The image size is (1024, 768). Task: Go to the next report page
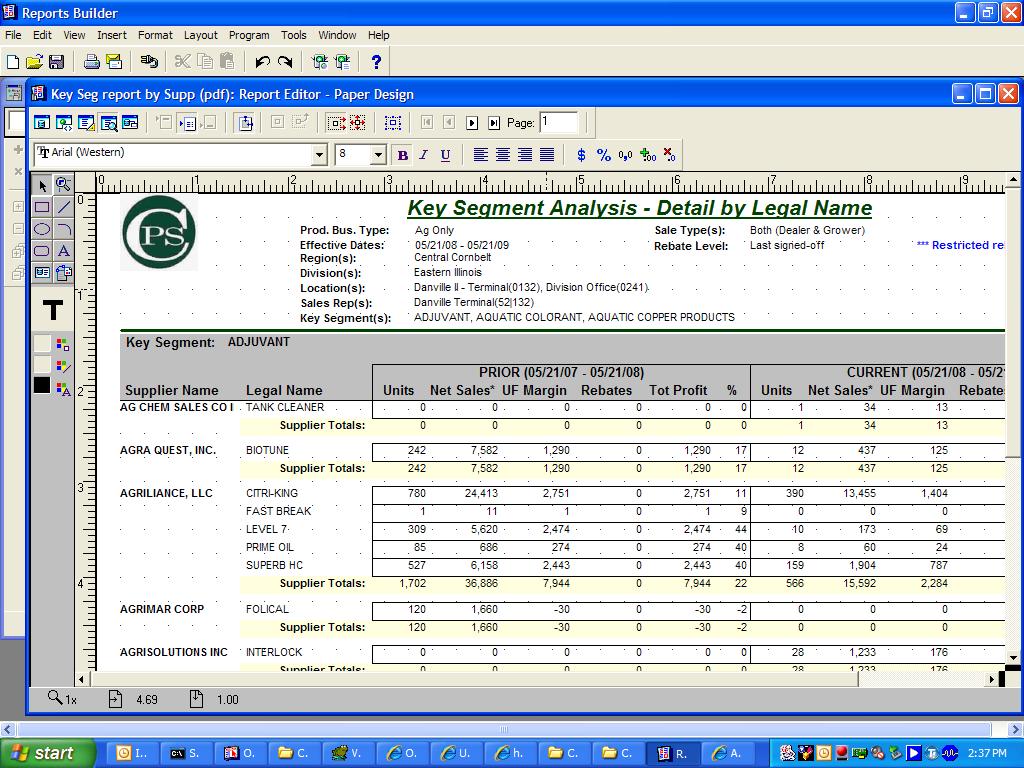coord(472,122)
